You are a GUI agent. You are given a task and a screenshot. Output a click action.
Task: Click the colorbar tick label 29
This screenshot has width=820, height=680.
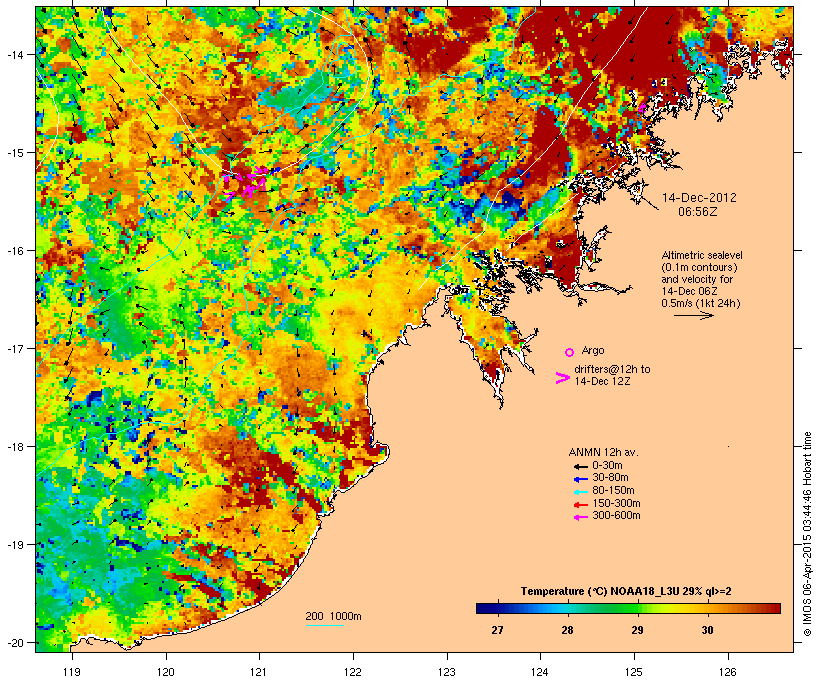[x=637, y=630]
